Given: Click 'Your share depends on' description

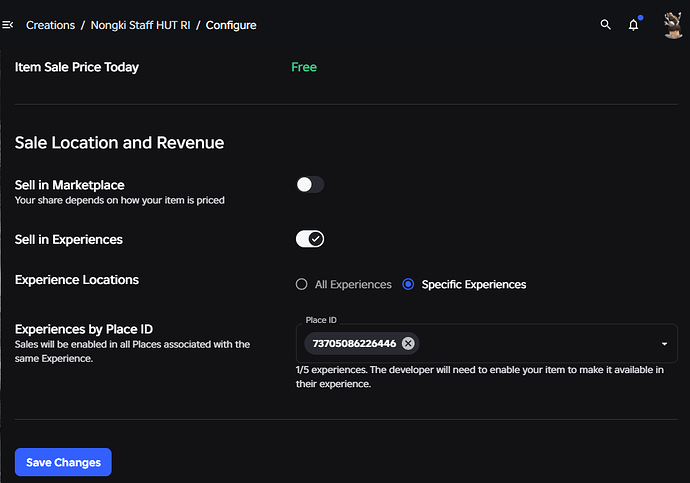Looking at the screenshot, I should (x=120, y=200).
